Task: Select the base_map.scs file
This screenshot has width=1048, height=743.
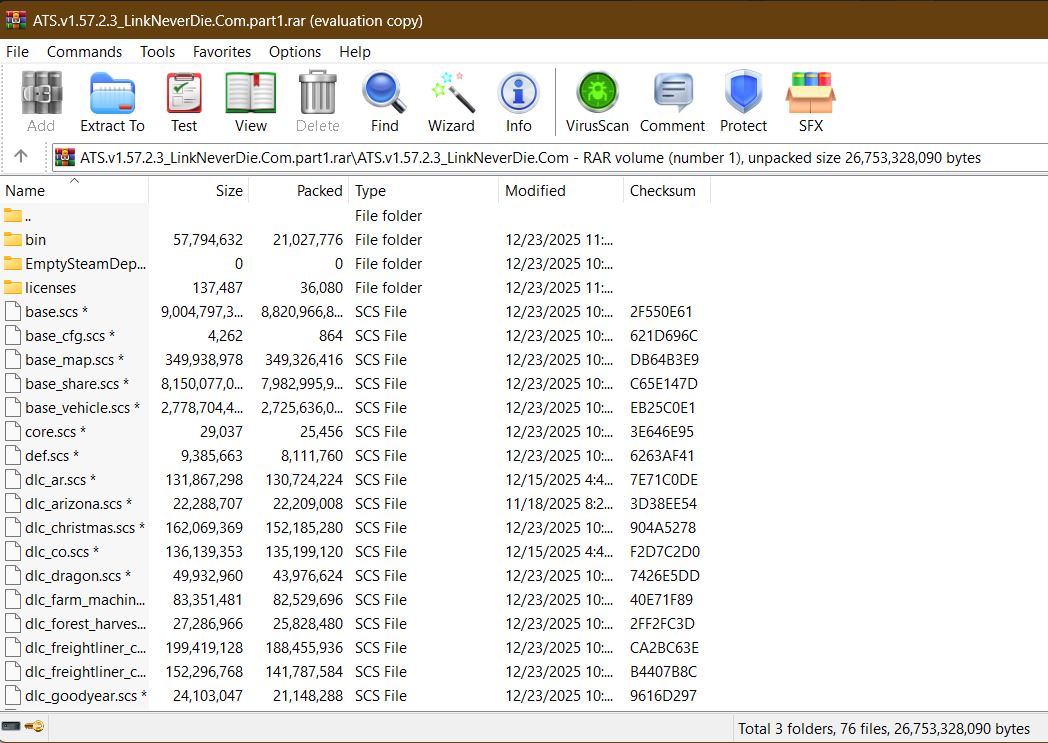Action: tap(69, 360)
